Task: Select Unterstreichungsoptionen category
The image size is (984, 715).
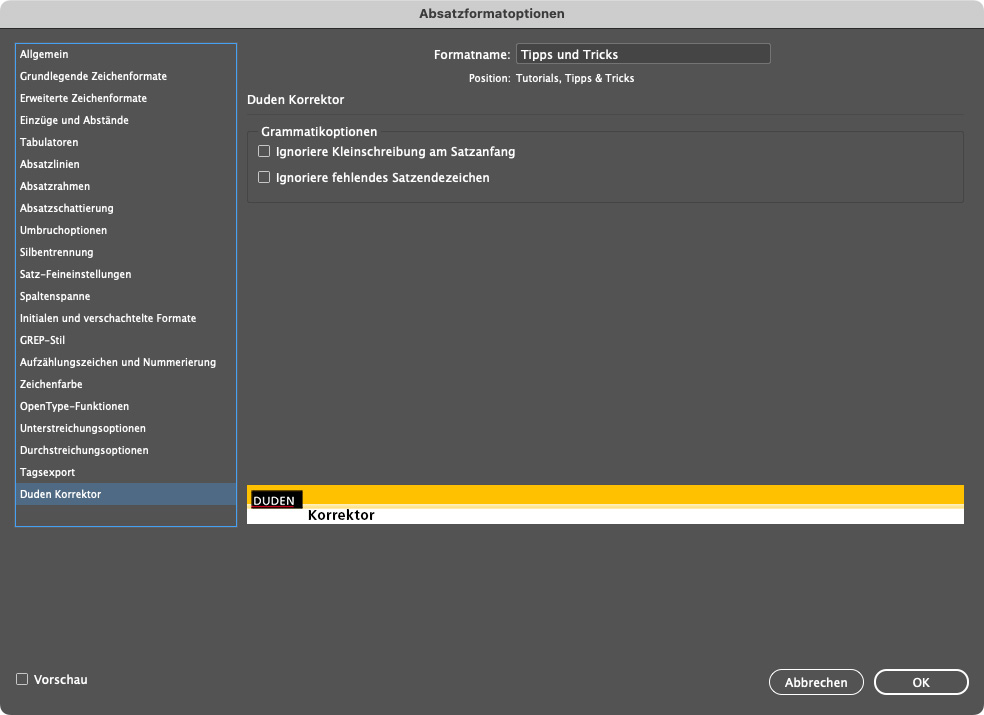Action: point(126,428)
